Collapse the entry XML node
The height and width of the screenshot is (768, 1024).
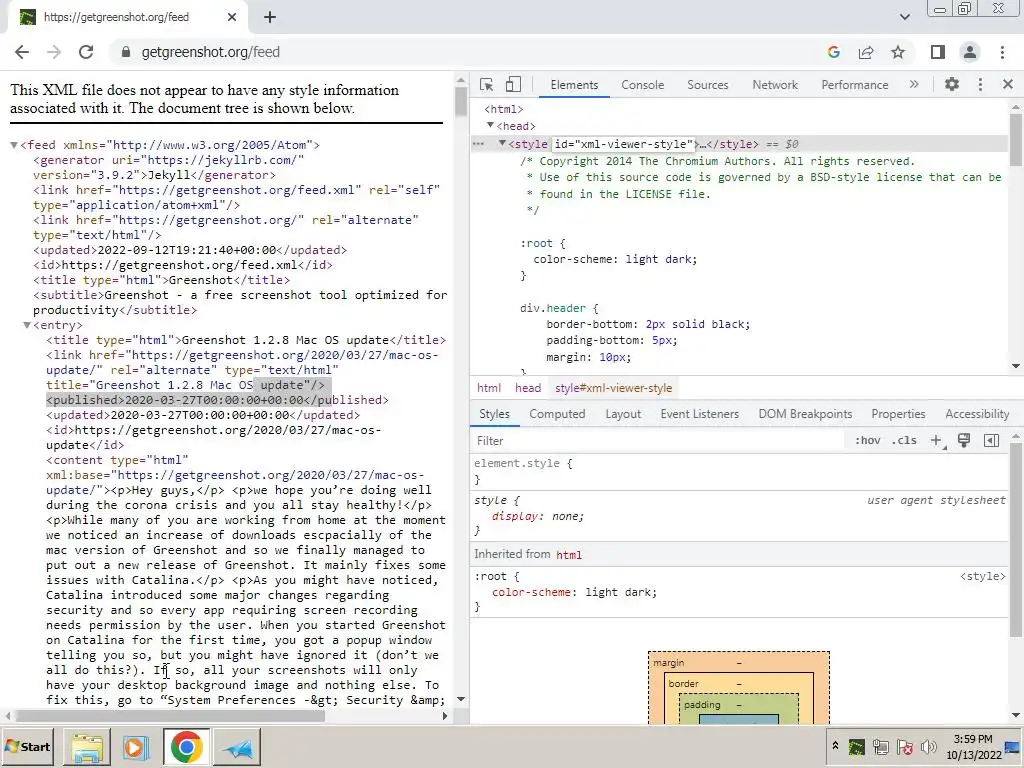point(27,325)
